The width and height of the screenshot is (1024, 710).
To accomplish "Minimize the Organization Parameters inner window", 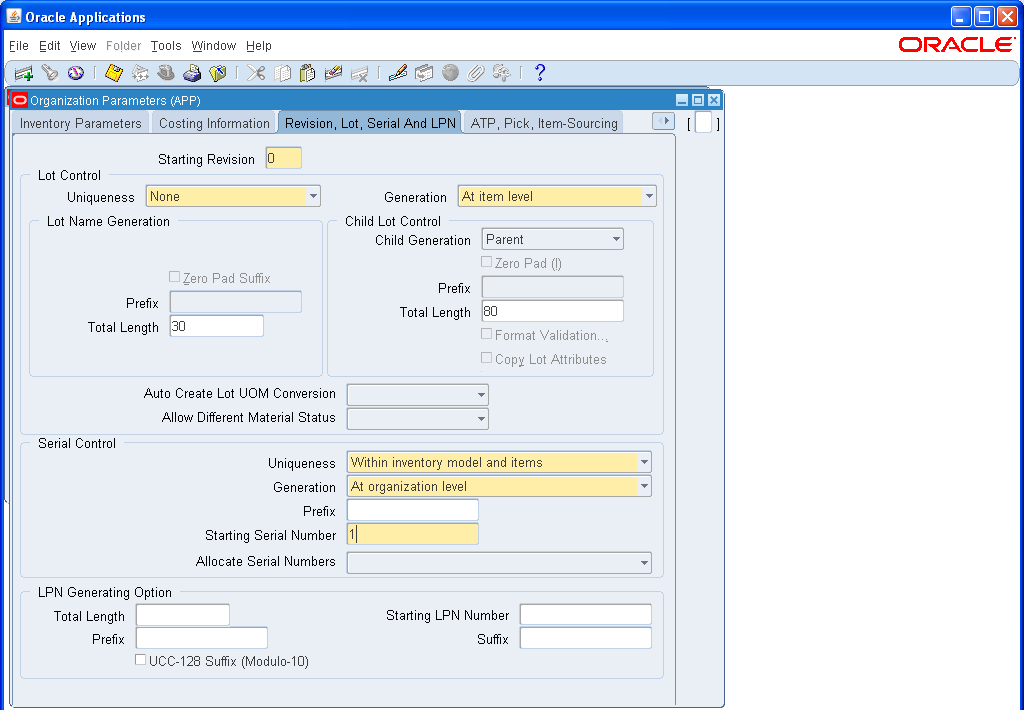I will point(682,100).
